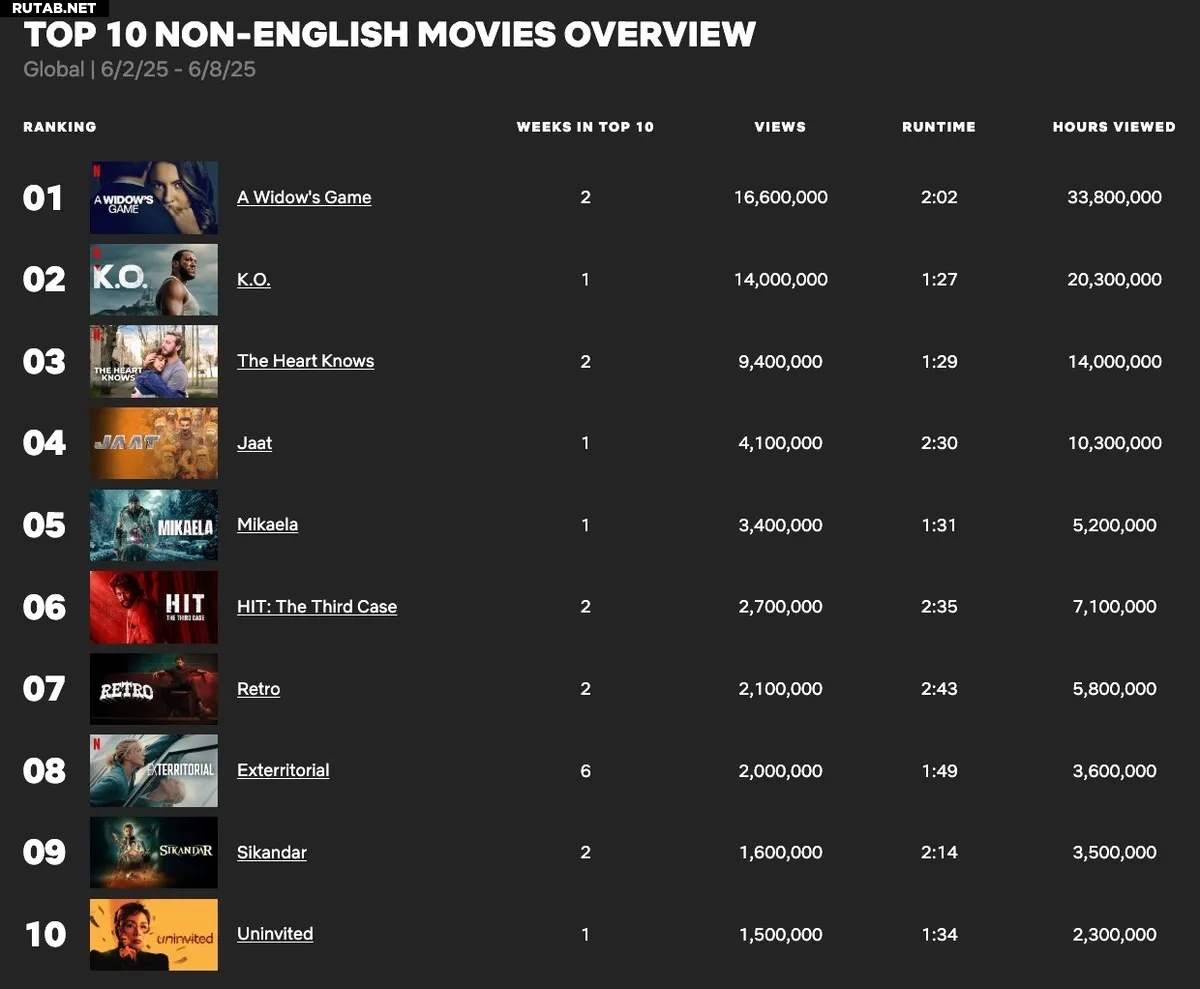Click the 33,800,000 hours viewed value

click(x=1115, y=197)
